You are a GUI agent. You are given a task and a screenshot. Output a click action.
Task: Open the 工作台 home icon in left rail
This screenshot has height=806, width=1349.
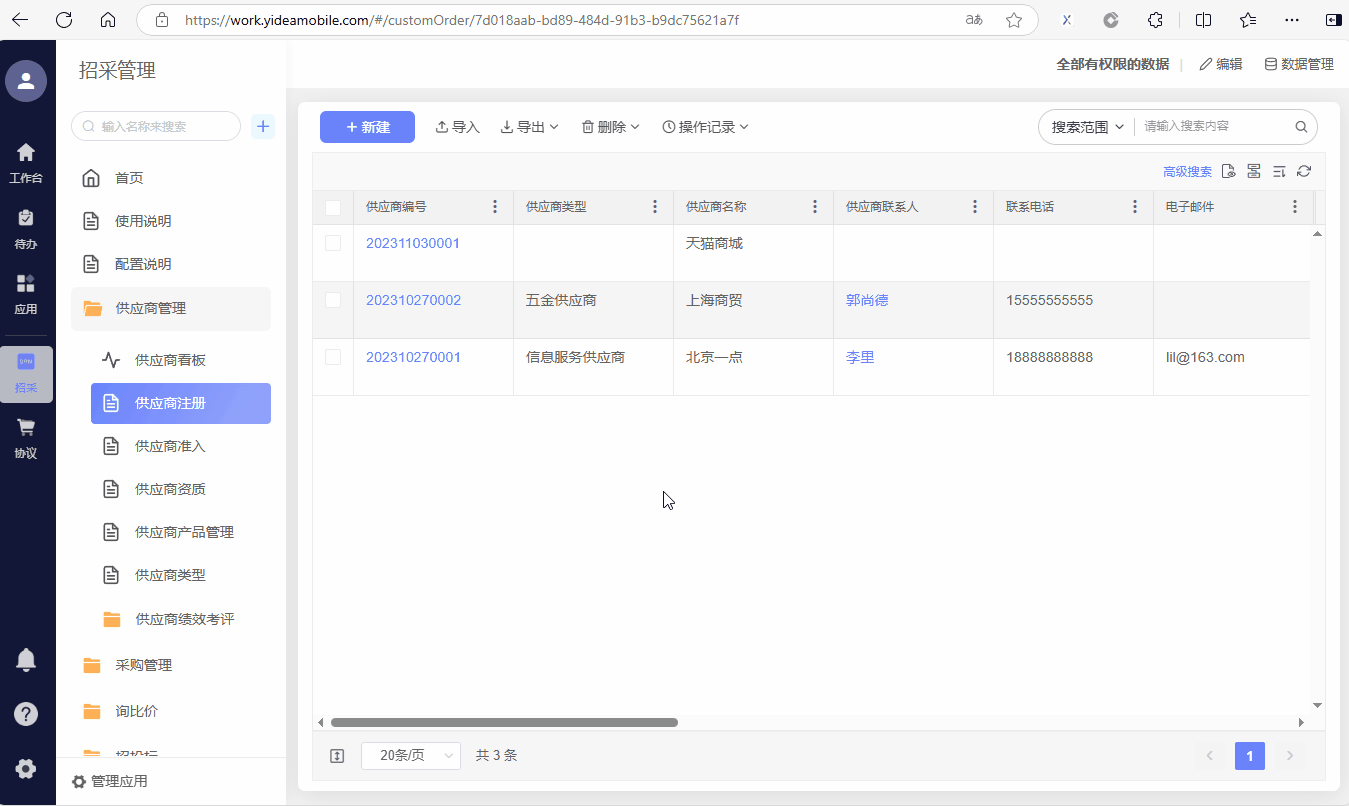(26, 152)
